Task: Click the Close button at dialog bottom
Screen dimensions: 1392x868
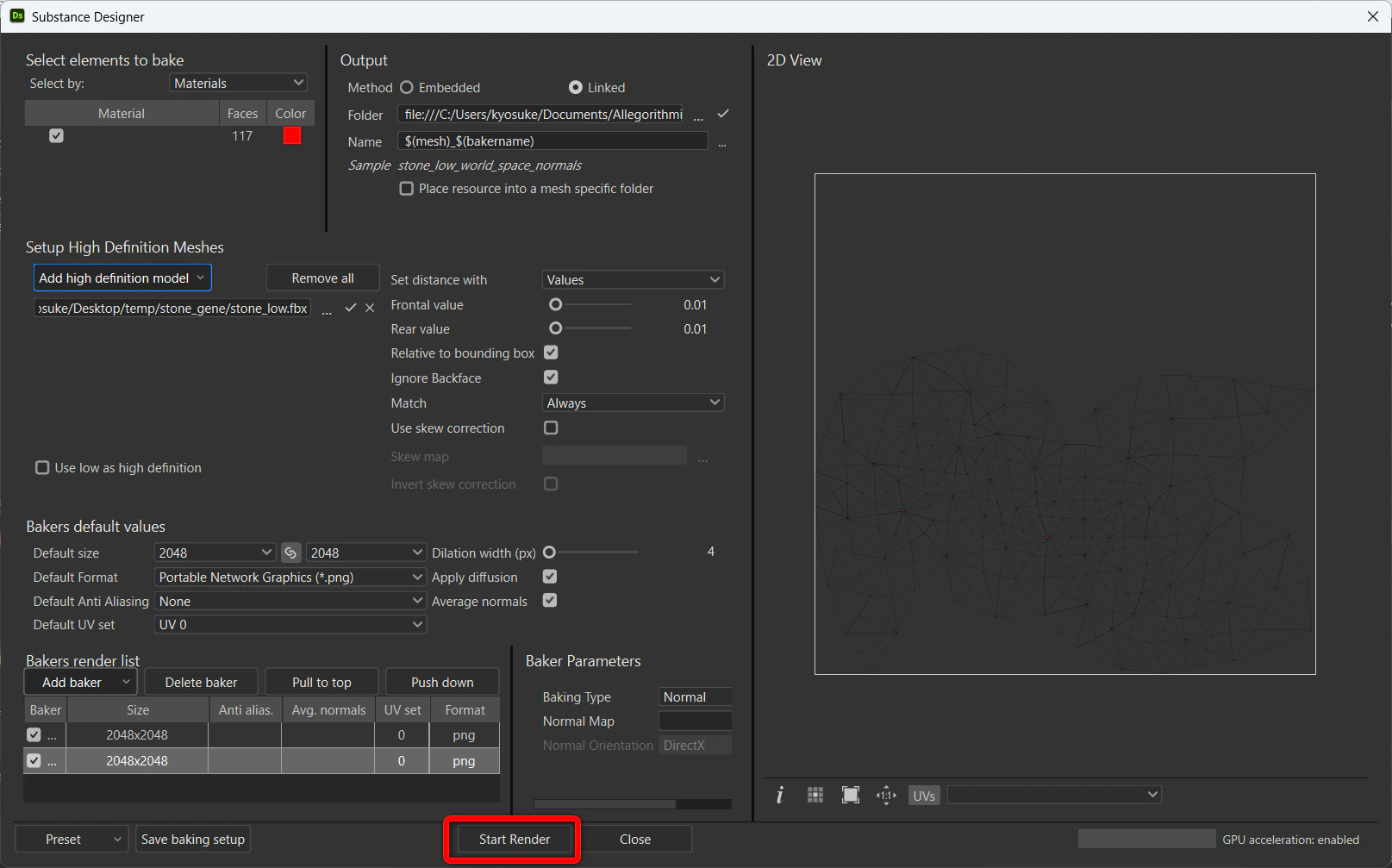Action: coord(635,840)
